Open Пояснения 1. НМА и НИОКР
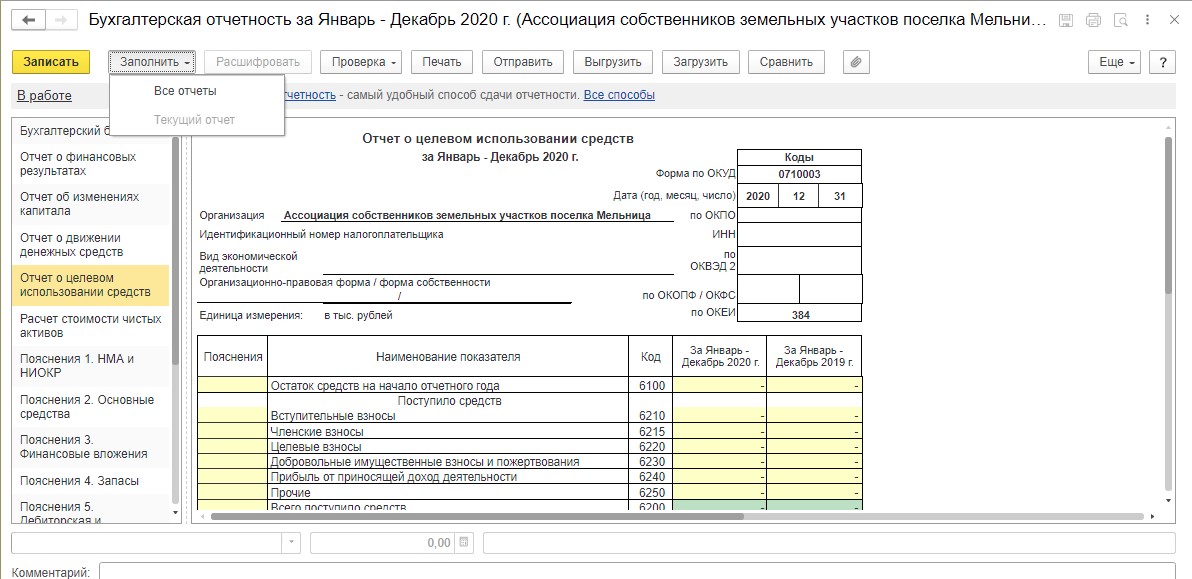 point(90,366)
